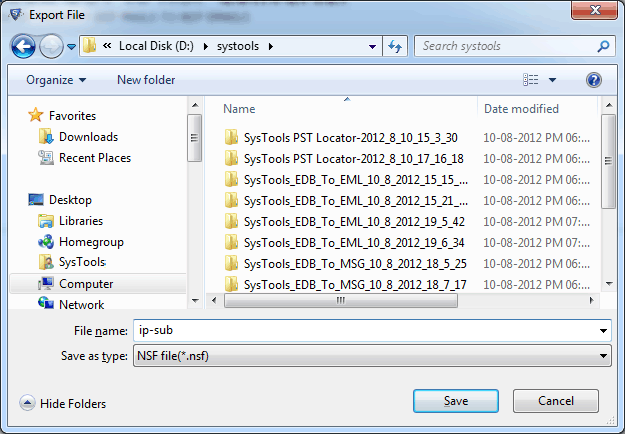Open the Organize menu
Image resolution: width=625 pixels, height=434 pixels.
coord(56,80)
